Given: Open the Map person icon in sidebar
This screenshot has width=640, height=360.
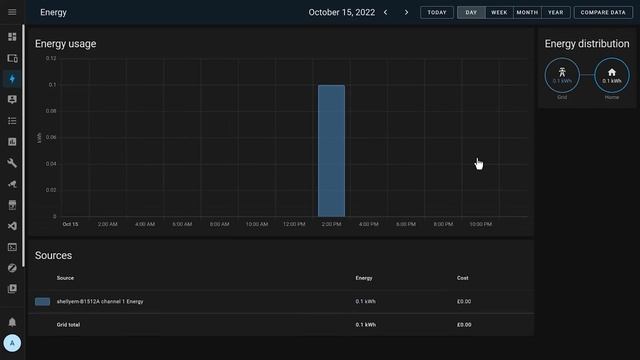Looking at the screenshot, I should 12,100.
